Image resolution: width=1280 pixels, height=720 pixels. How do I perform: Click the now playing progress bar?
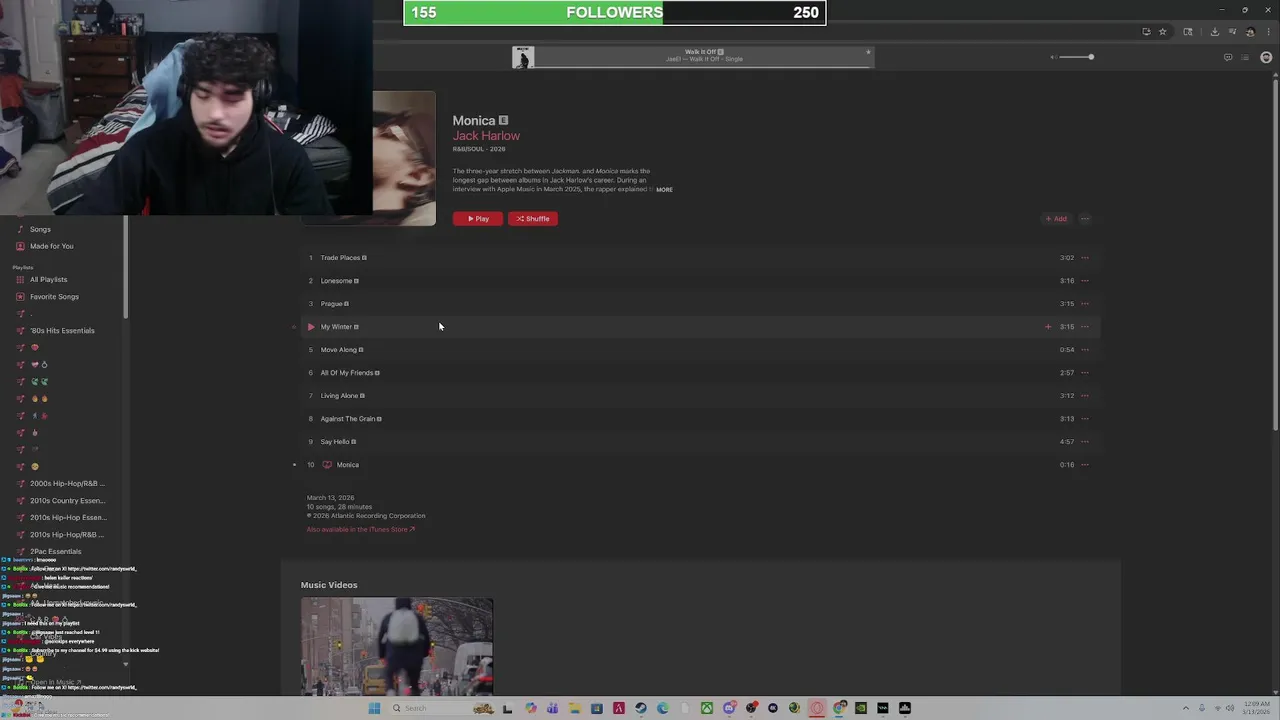(x=704, y=67)
